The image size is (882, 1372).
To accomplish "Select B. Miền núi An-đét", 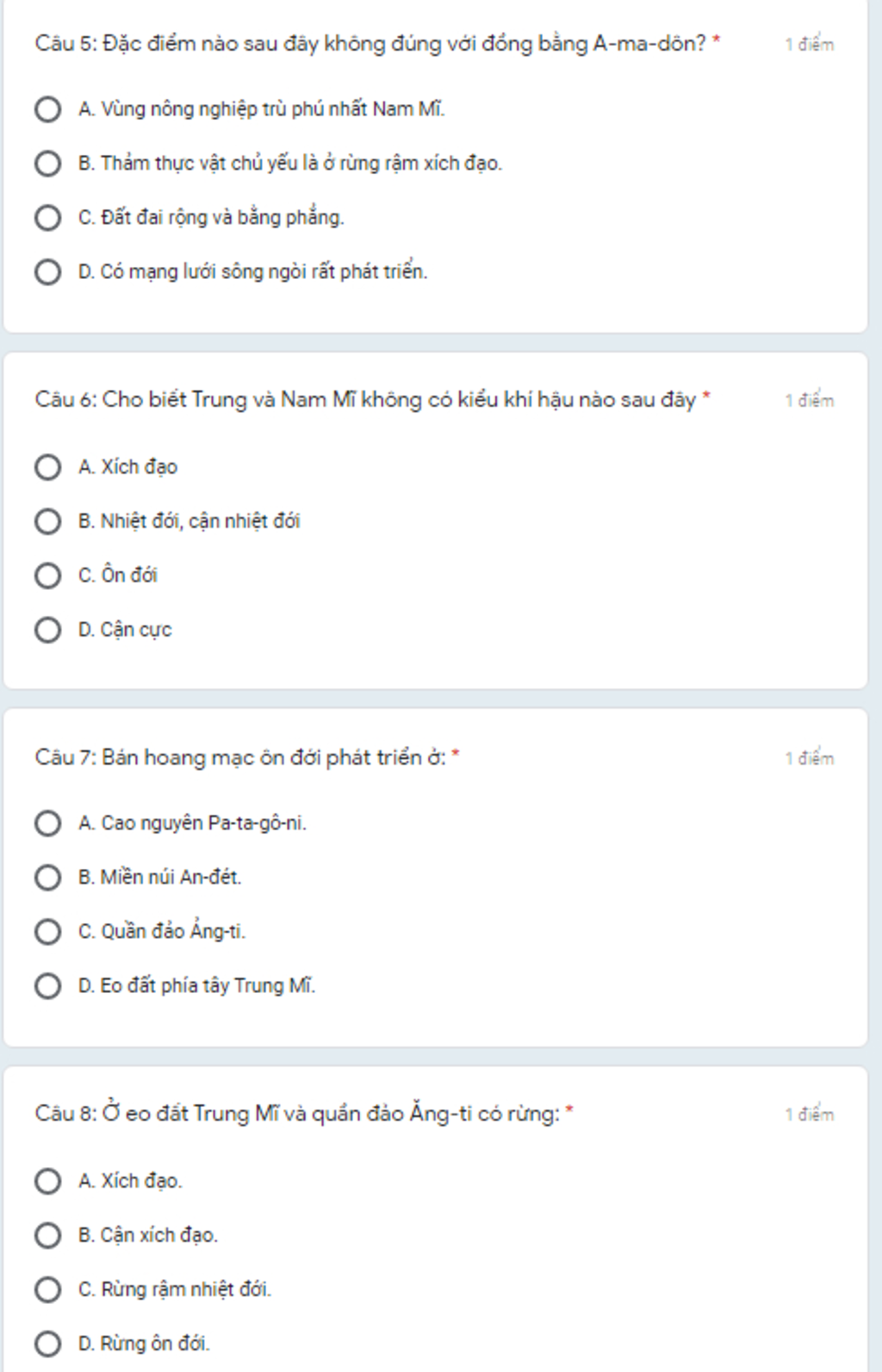I will [47, 878].
